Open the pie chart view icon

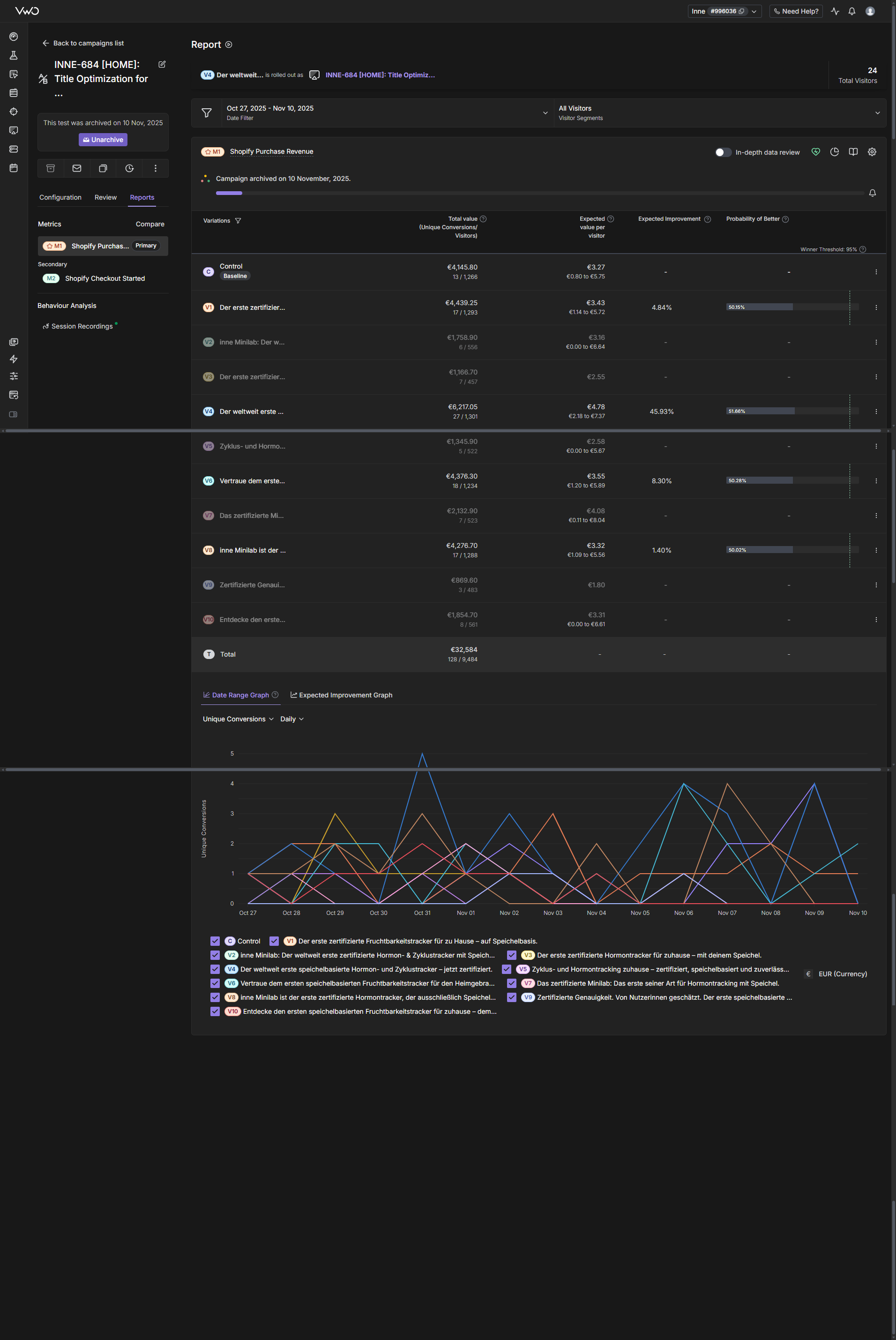tap(834, 152)
